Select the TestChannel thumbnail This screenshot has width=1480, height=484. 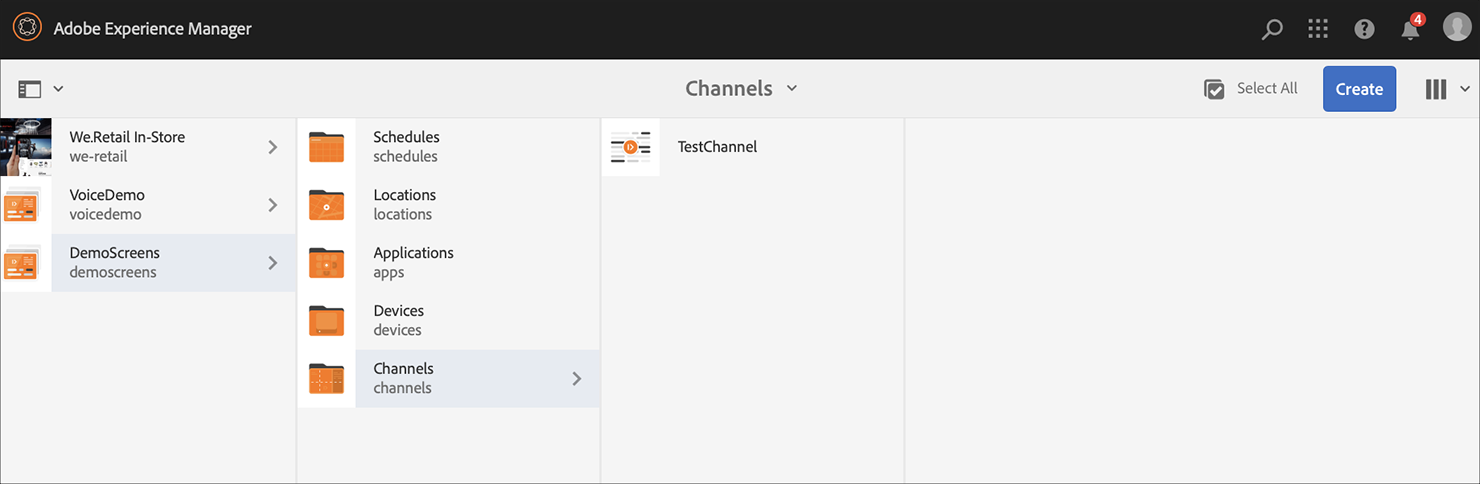coord(630,147)
